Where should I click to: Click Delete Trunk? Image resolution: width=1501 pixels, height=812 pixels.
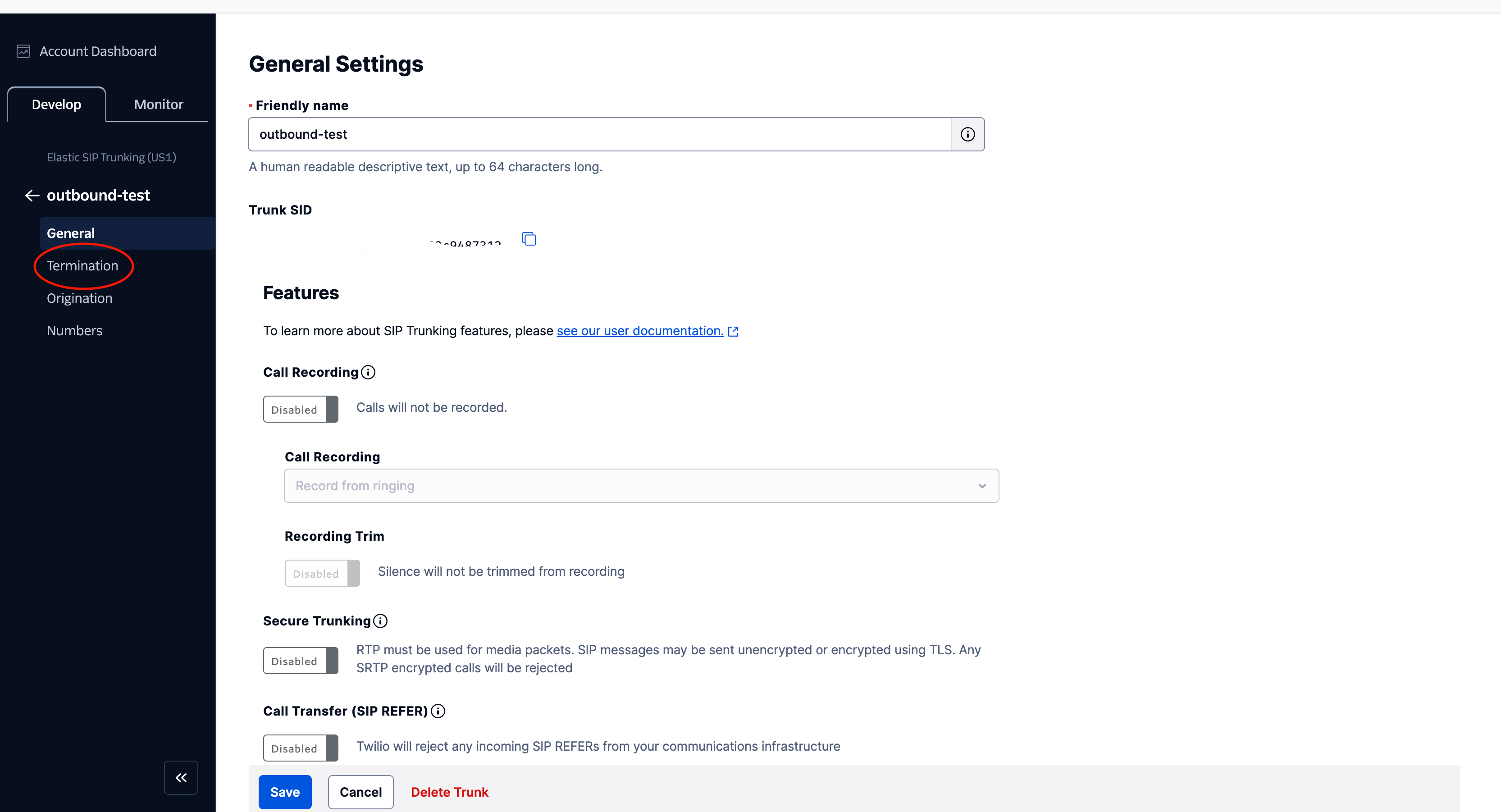pos(449,792)
